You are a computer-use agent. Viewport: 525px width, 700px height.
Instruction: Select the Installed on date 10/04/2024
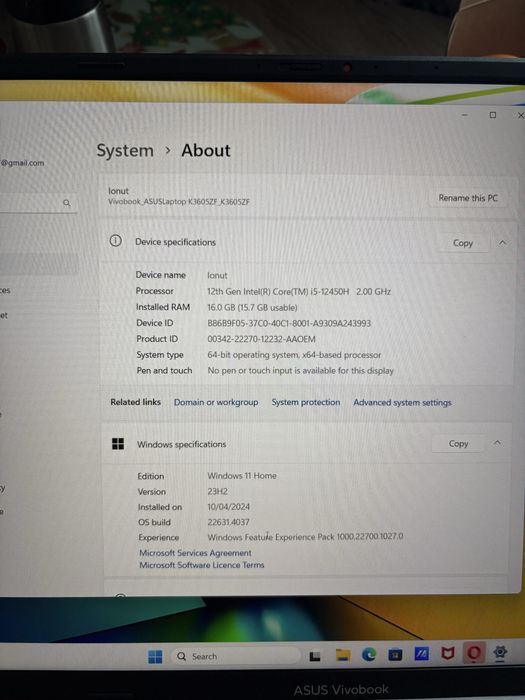229,507
